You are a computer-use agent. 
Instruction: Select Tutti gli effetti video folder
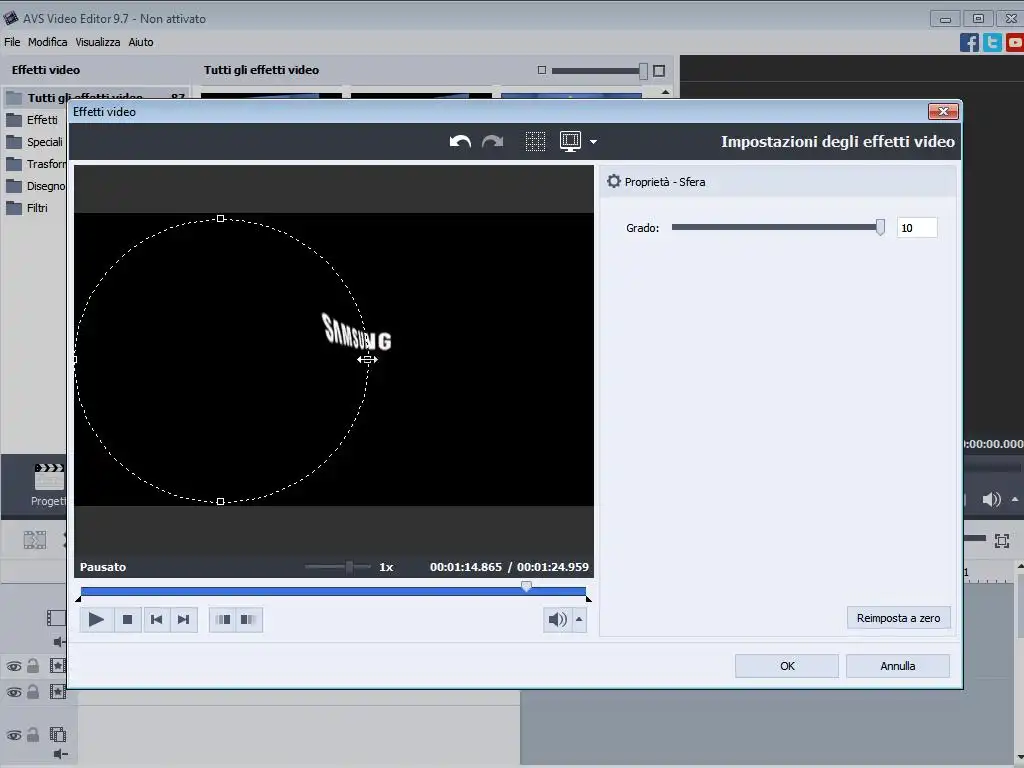[x=96, y=98]
